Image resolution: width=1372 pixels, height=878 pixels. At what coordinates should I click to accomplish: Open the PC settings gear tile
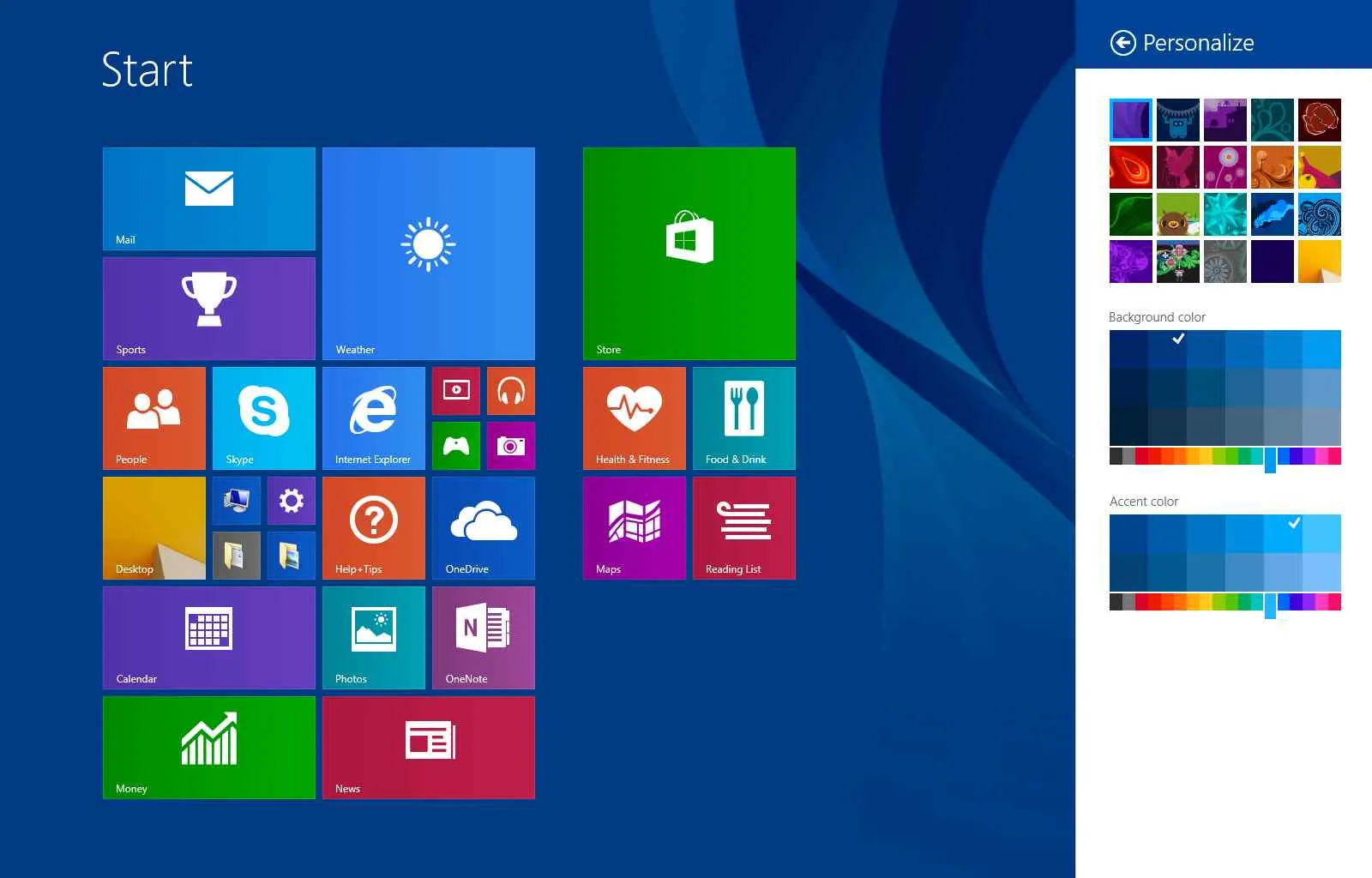pyautogui.click(x=292, y=501)
